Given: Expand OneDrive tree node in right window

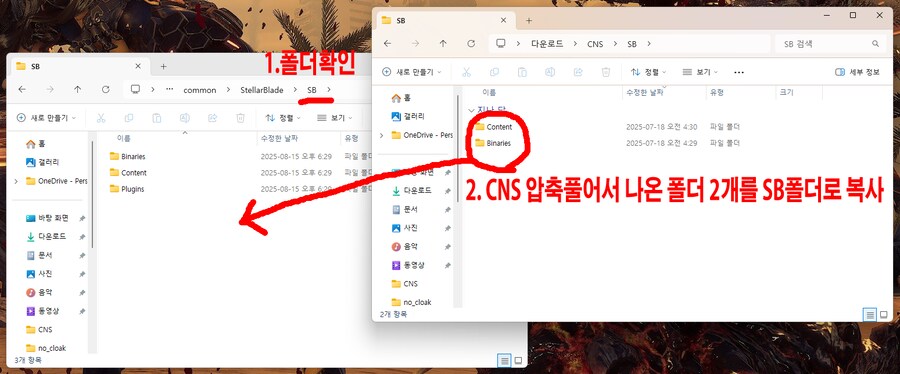Looking at the screenshot, I should [382, 135].
